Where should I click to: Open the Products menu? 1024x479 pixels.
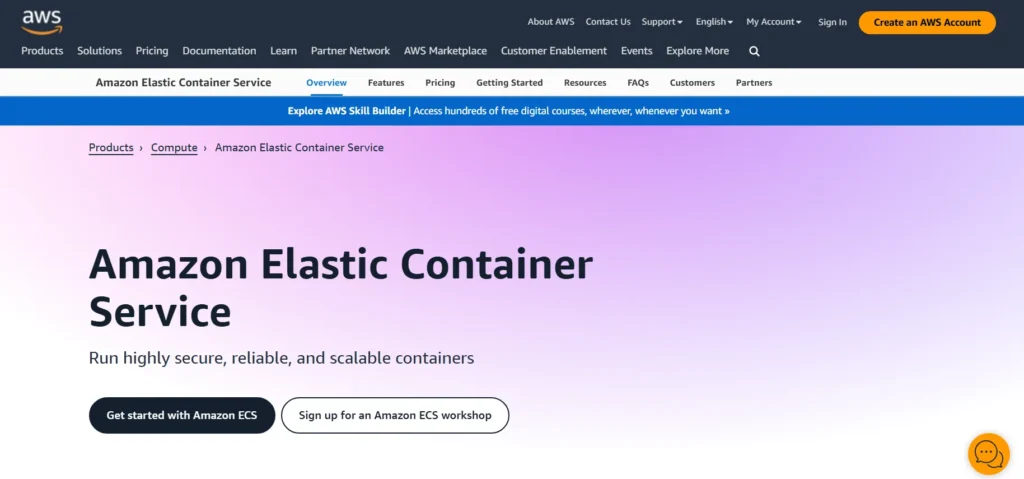point(42,50)
